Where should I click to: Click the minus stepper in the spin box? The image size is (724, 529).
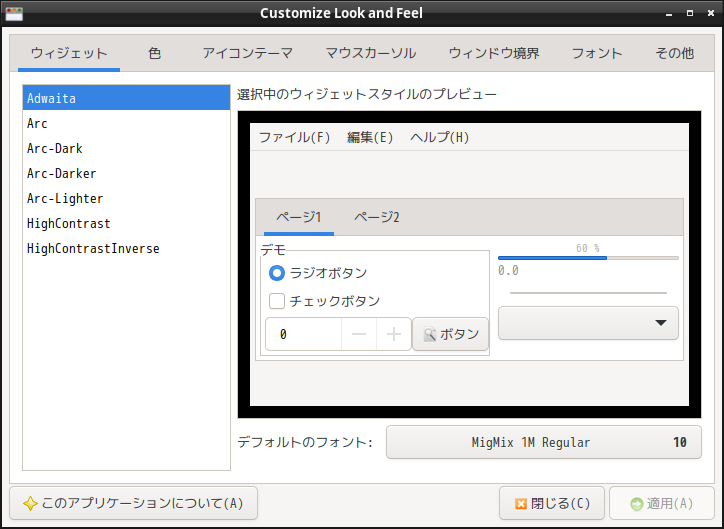[x=359, y=335]
